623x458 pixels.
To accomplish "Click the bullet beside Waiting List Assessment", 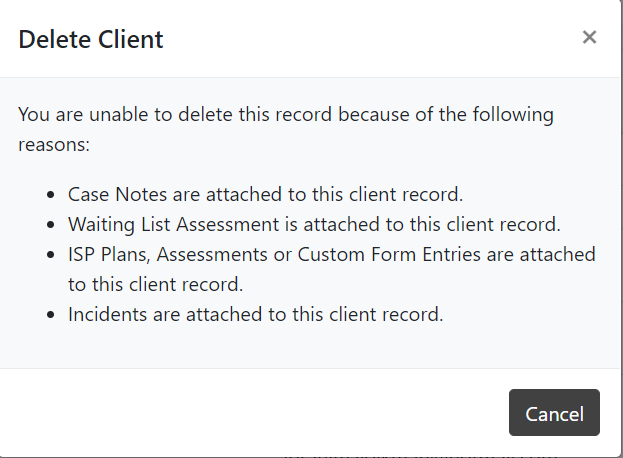I will 53,225.
